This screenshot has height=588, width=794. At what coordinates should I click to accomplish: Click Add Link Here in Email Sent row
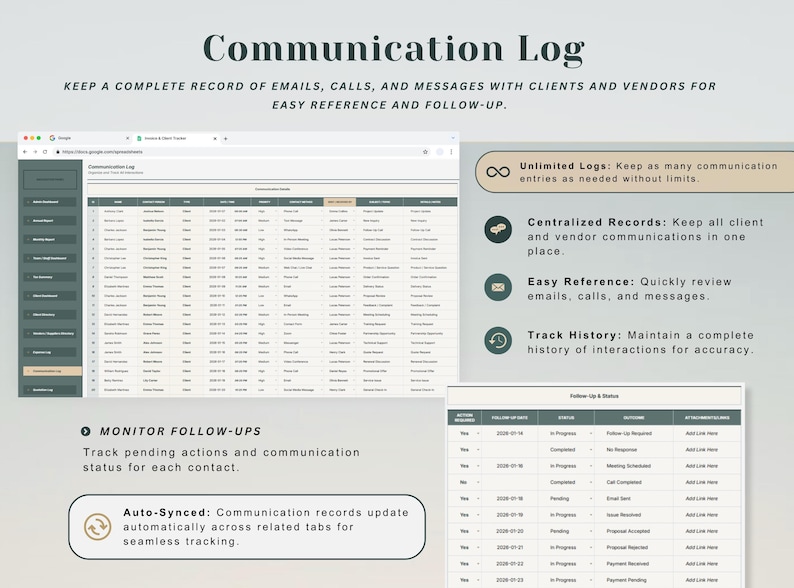(701, 498)
